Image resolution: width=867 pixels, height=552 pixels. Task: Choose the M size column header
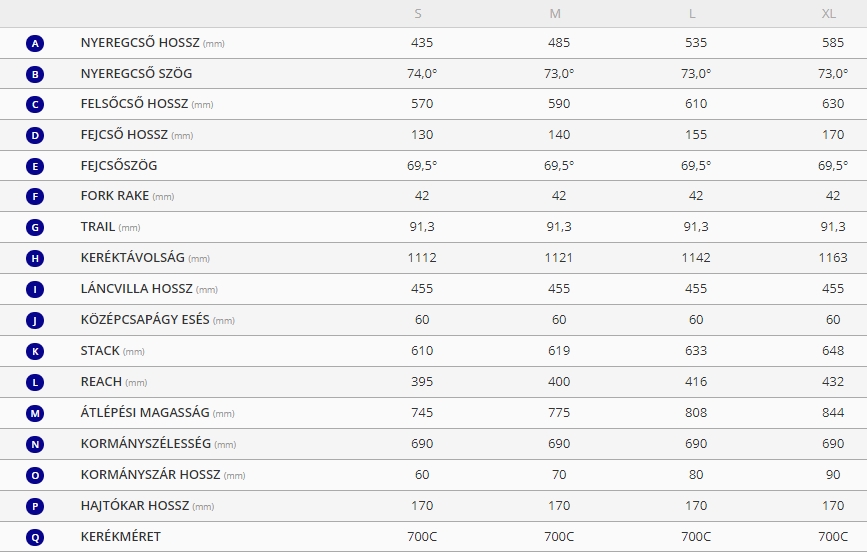pos(555,14)
